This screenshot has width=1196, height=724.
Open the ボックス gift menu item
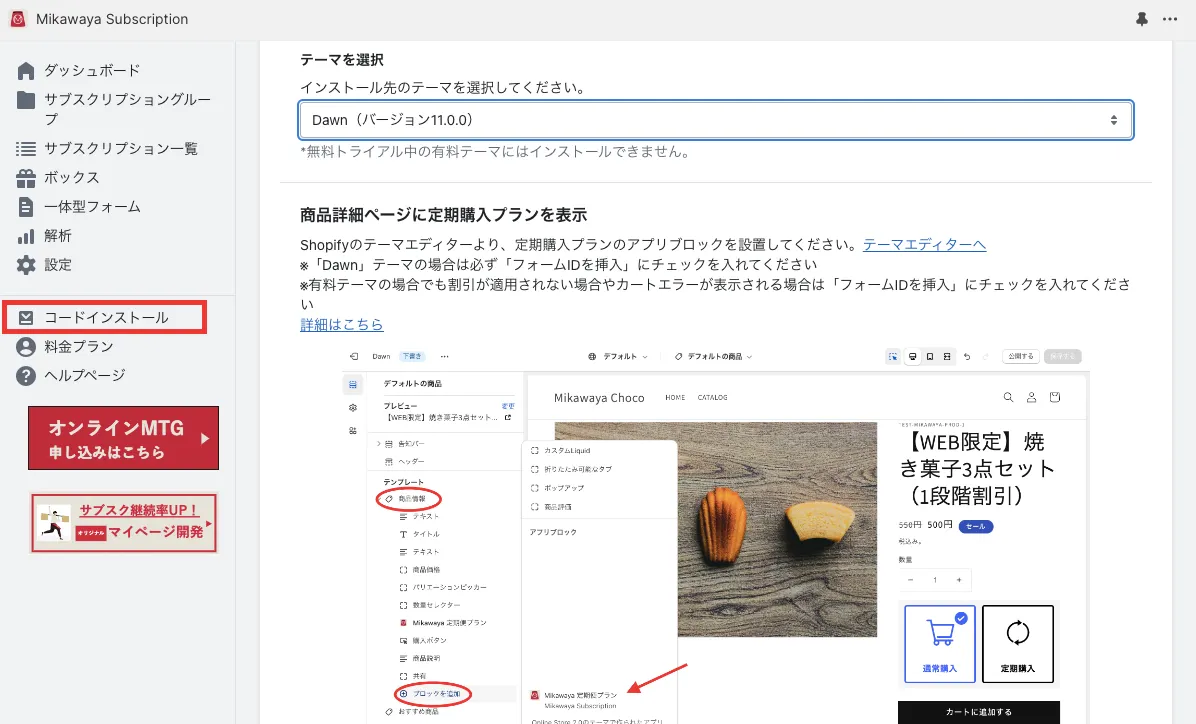pos(58,178)
